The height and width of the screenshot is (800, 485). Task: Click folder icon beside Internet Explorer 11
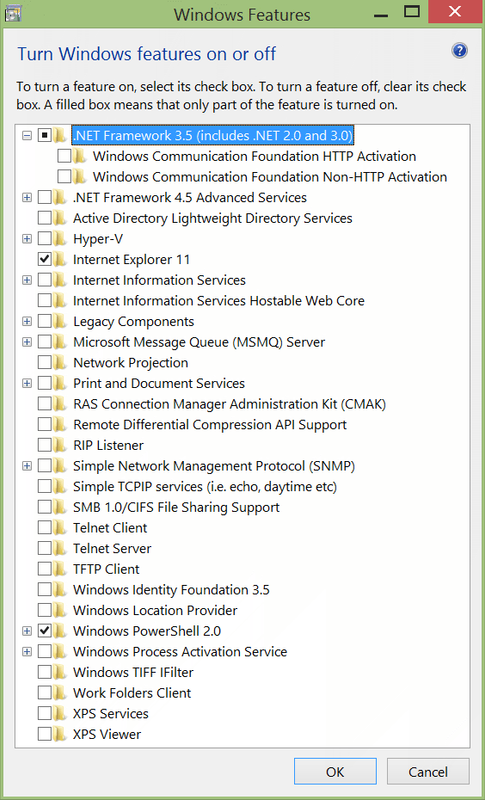[60, 259]
